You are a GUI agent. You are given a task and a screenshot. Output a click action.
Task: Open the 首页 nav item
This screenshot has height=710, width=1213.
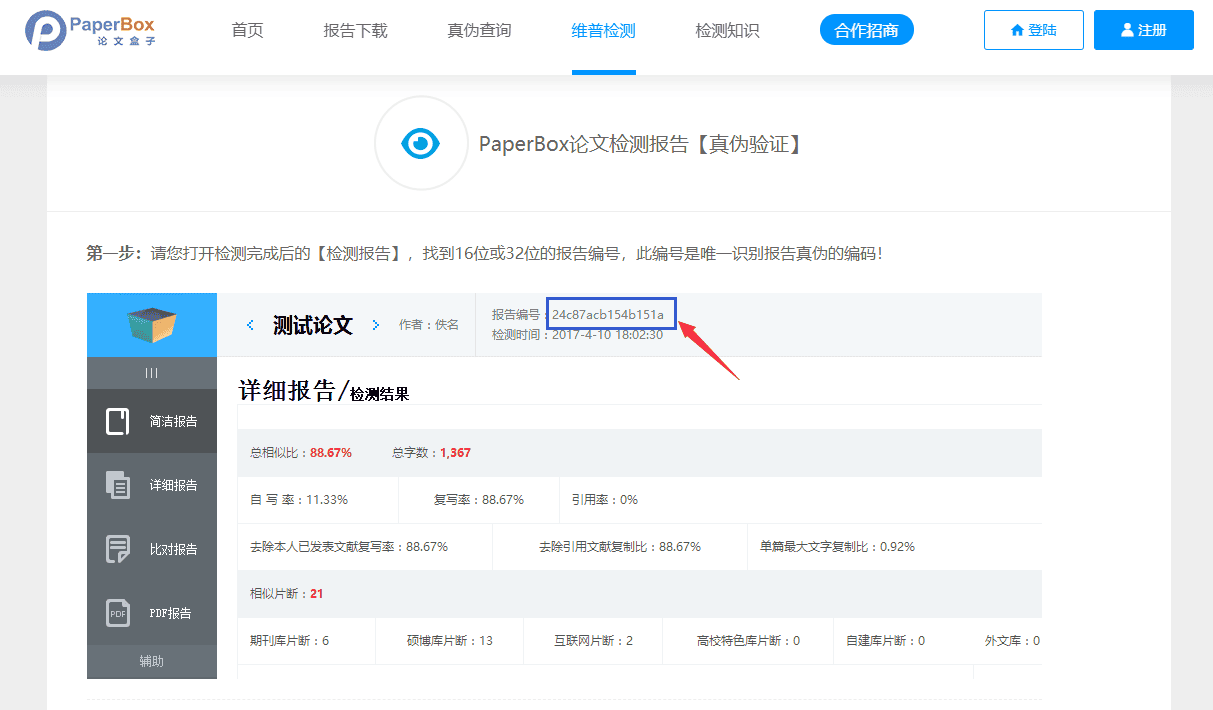247,30
